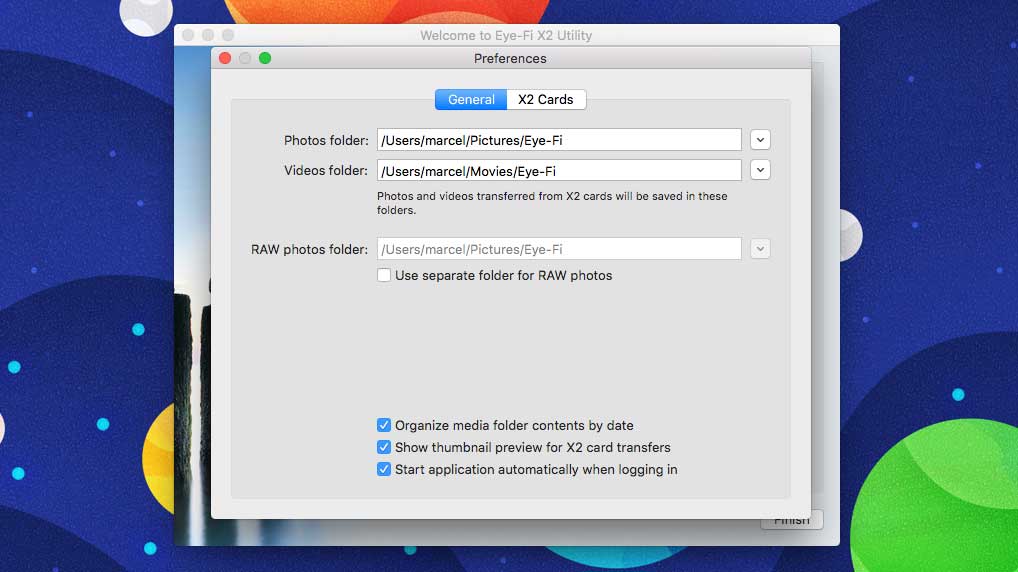Click the Preferences window title text

(x=510, y=58)
